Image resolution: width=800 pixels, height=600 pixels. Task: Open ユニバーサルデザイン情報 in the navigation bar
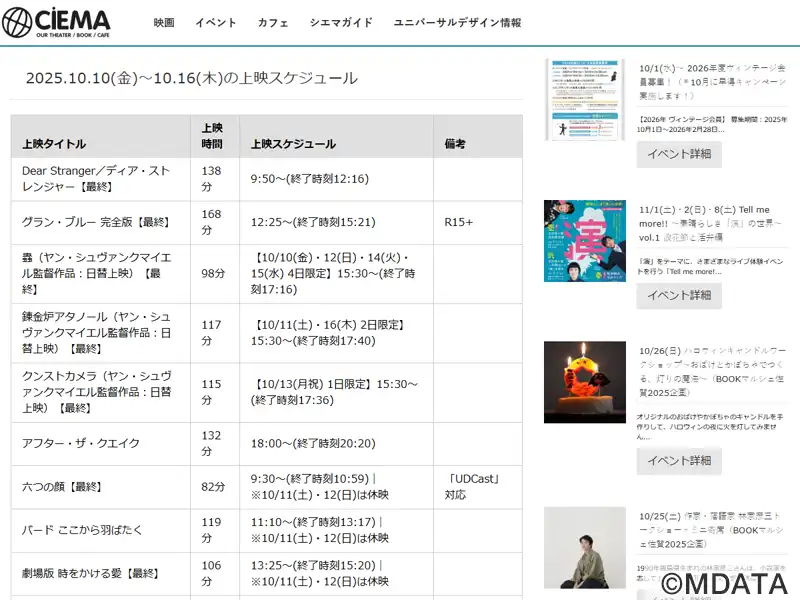coord(457,22)
